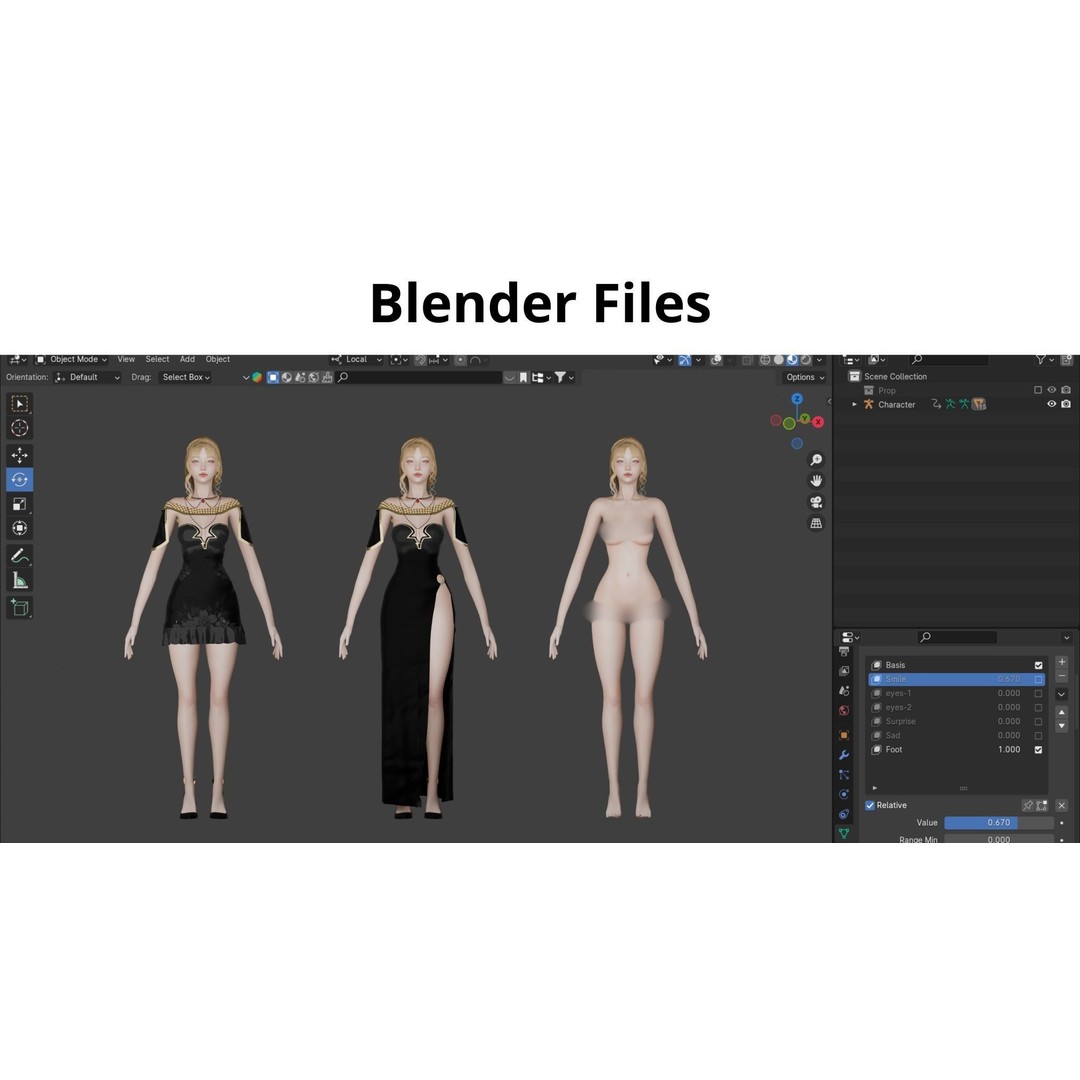Click the Range Min field

(x=999, y=839)
